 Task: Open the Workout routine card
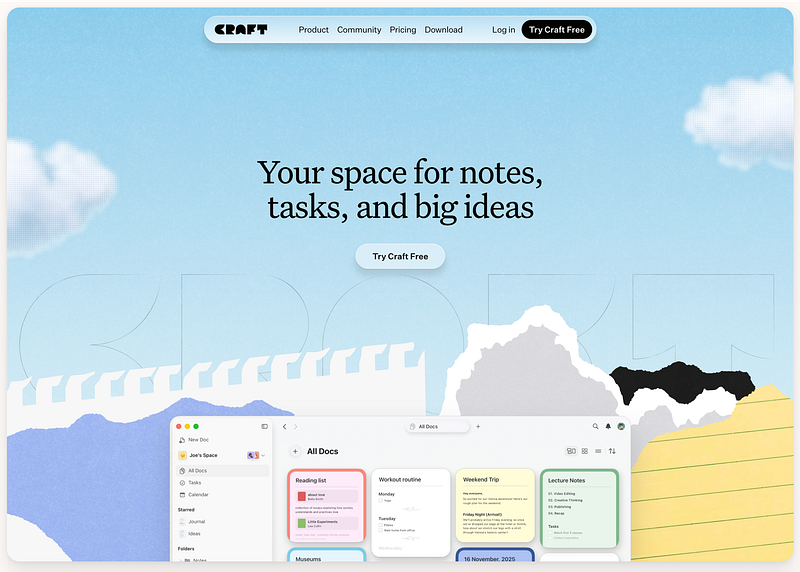tap(411, 512)
